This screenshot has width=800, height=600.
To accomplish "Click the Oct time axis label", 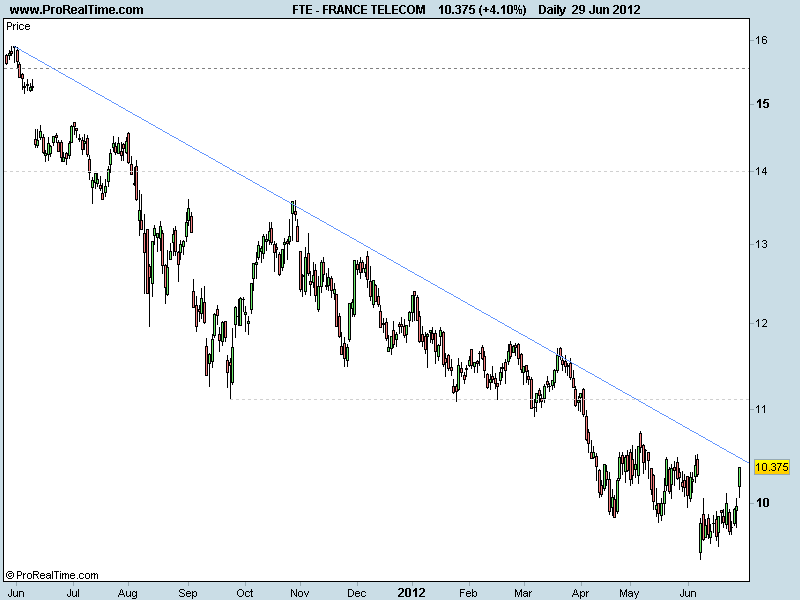I will pos(245,593).
